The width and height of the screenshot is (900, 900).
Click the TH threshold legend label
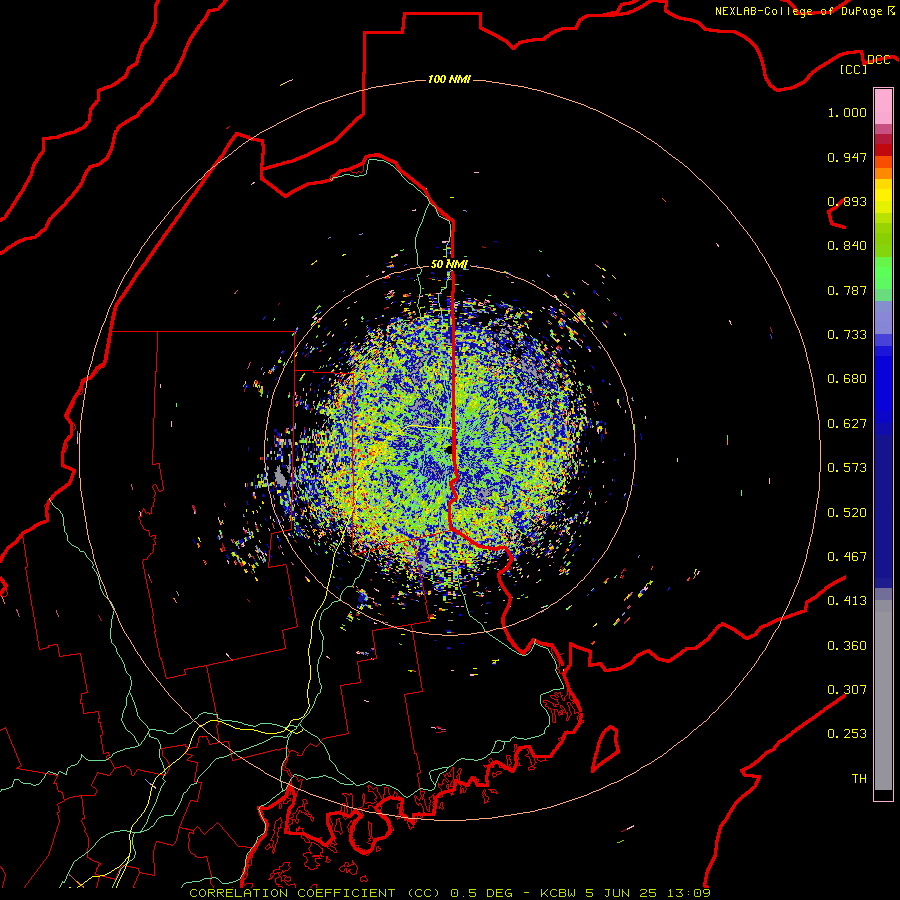(859, 779)
